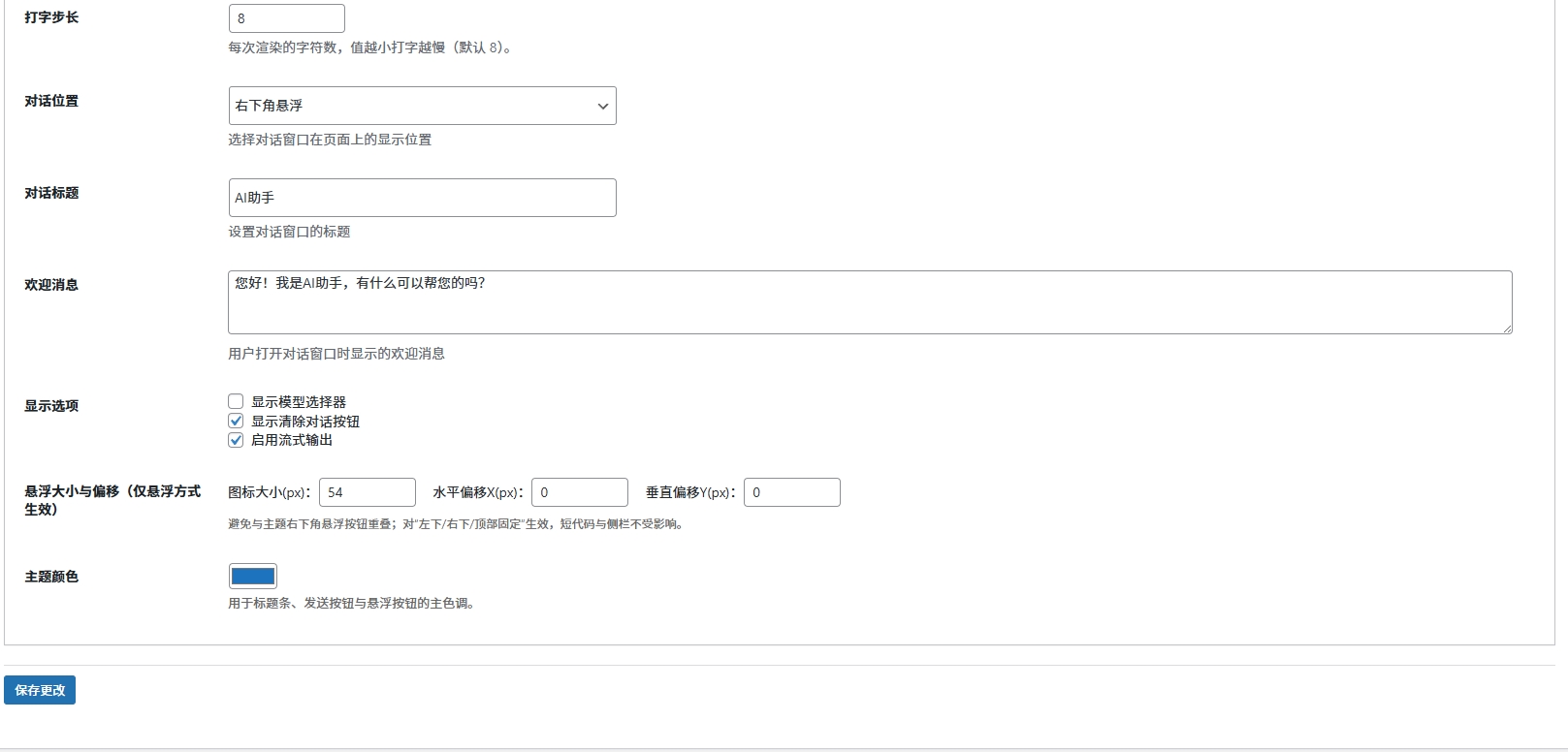The width and height of the screenshot is (1568, 752).
Task: Uncheck the 显示清除对话按钮 checkbox
Action: click(x=236, y=421)
